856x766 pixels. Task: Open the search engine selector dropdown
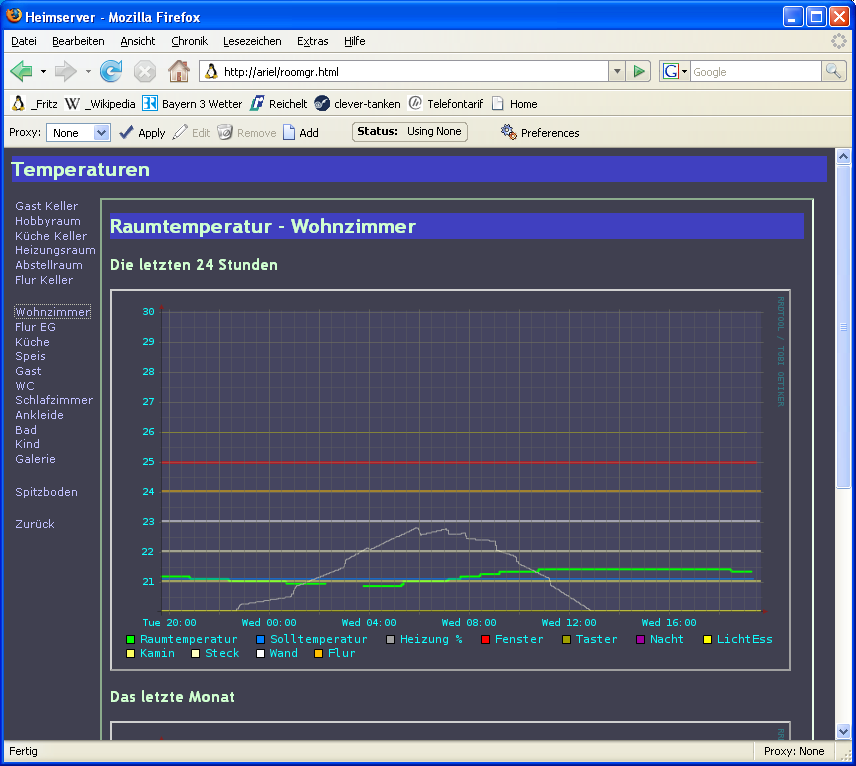click(x=674, y=71)
